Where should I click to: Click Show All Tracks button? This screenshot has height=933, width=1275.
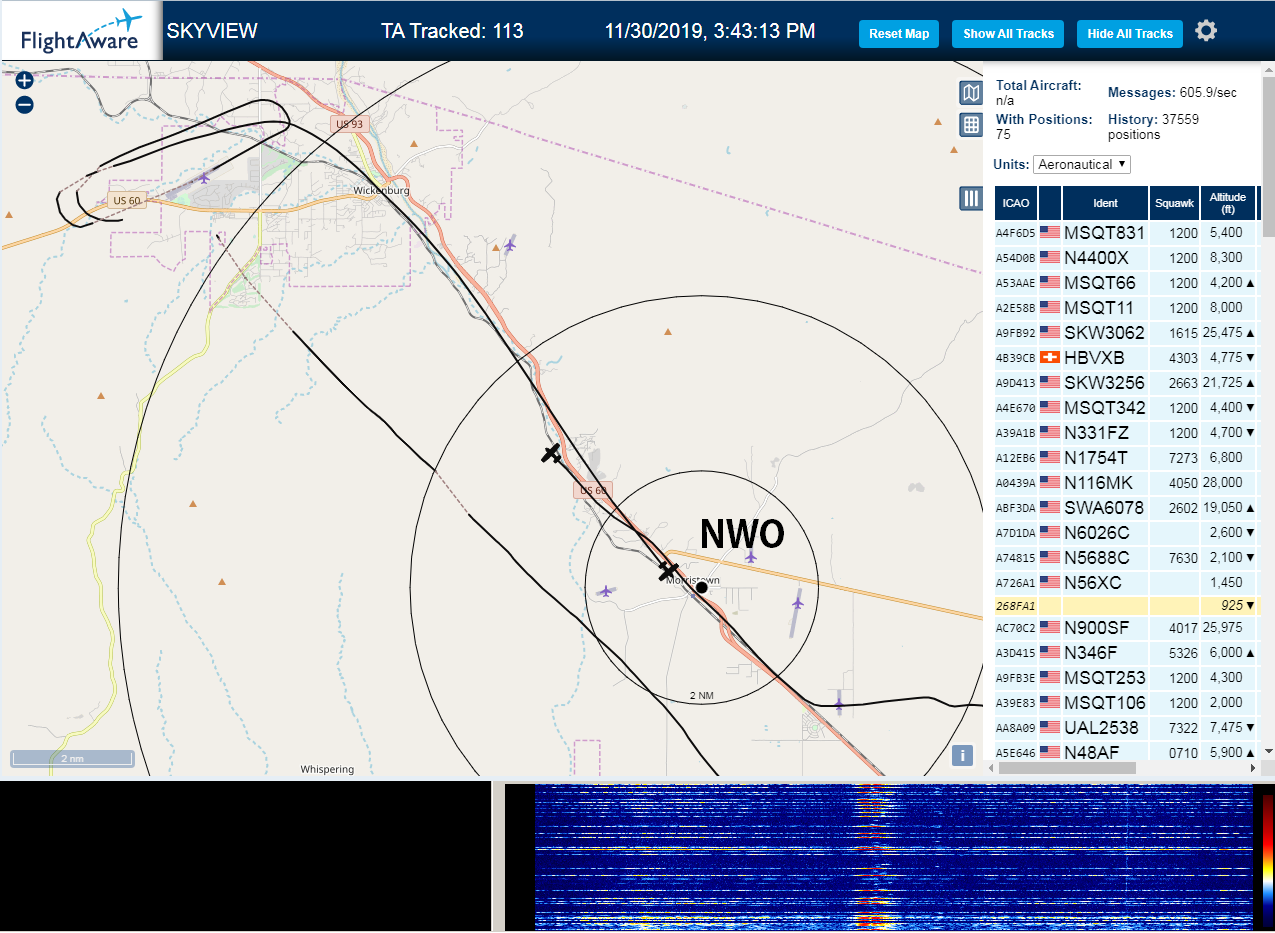pos(1008,34)
